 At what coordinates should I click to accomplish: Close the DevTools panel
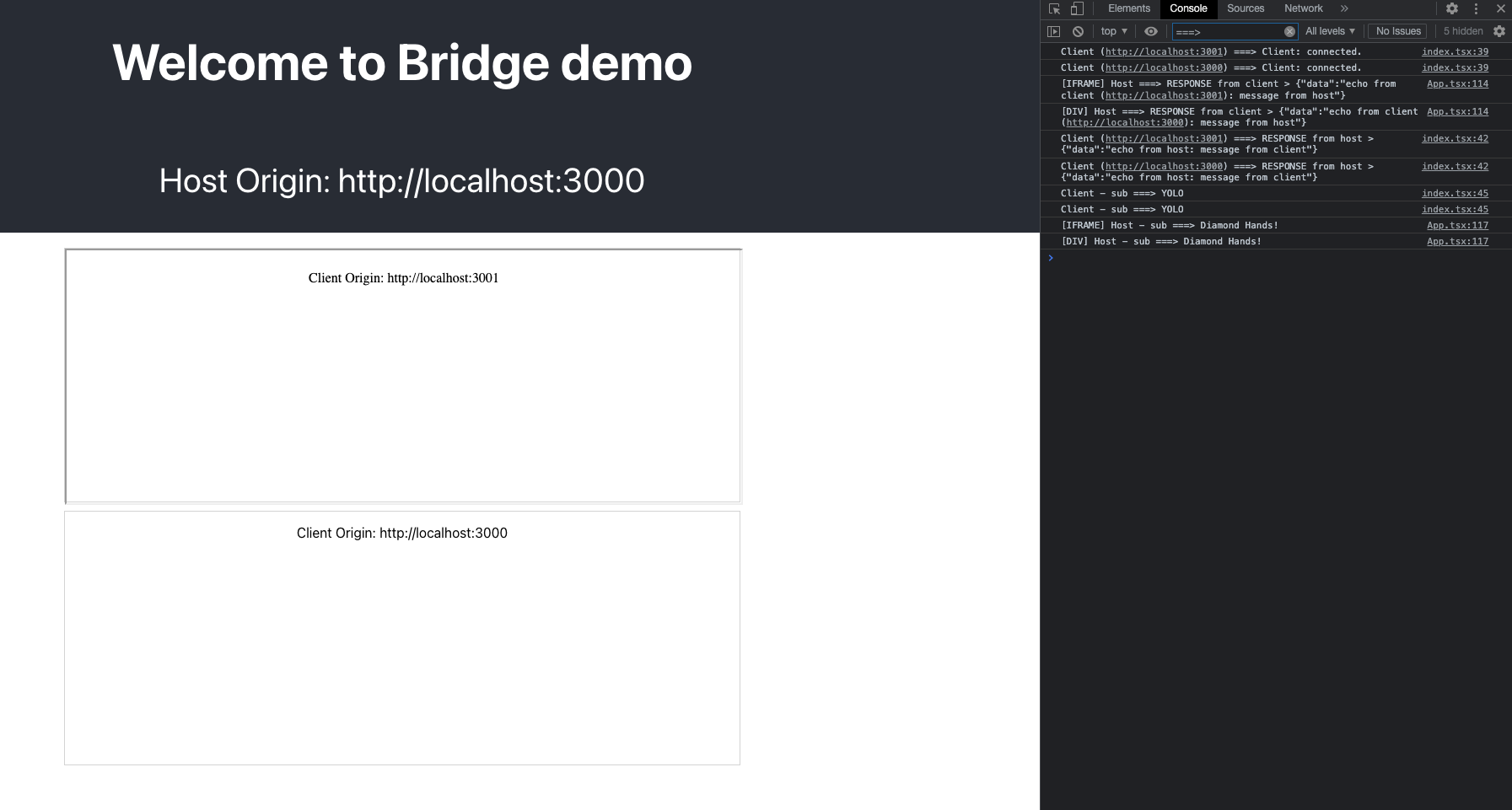point(1501,8)
